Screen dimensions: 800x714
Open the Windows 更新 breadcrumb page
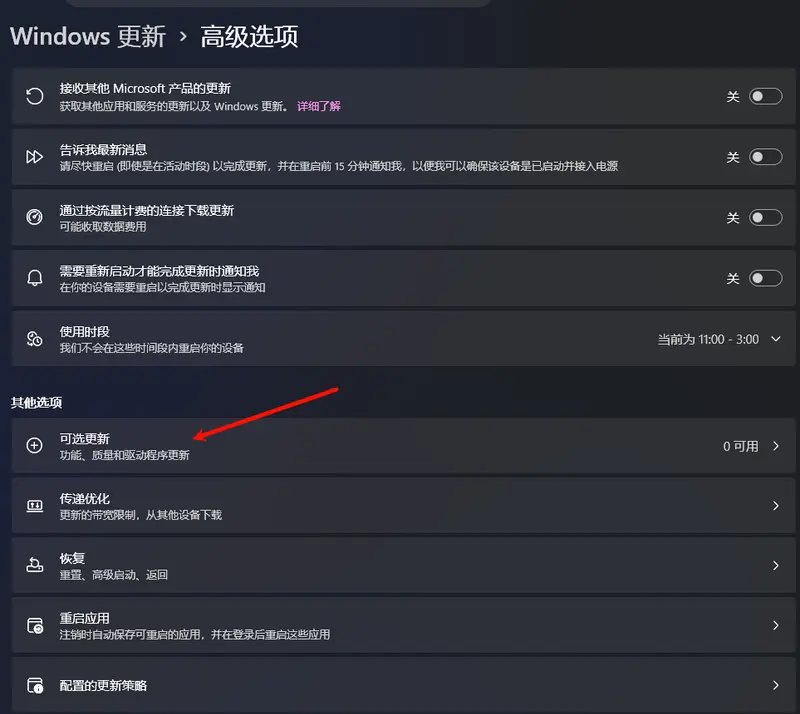click(88, 36)
